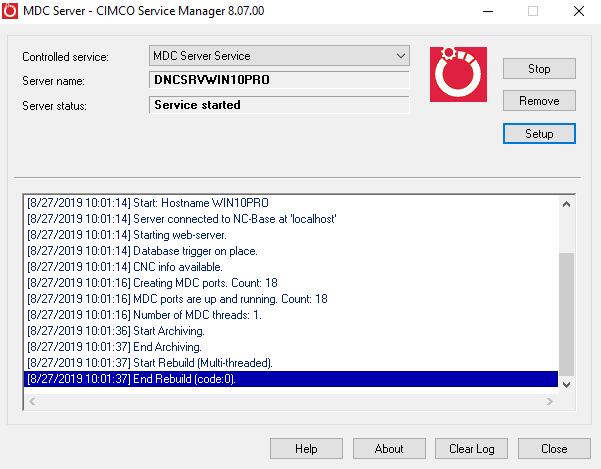Screen dimensions: 601x469
Task: Select highlighted line 'End Rebuild (code:0).'
Action: 291,379
